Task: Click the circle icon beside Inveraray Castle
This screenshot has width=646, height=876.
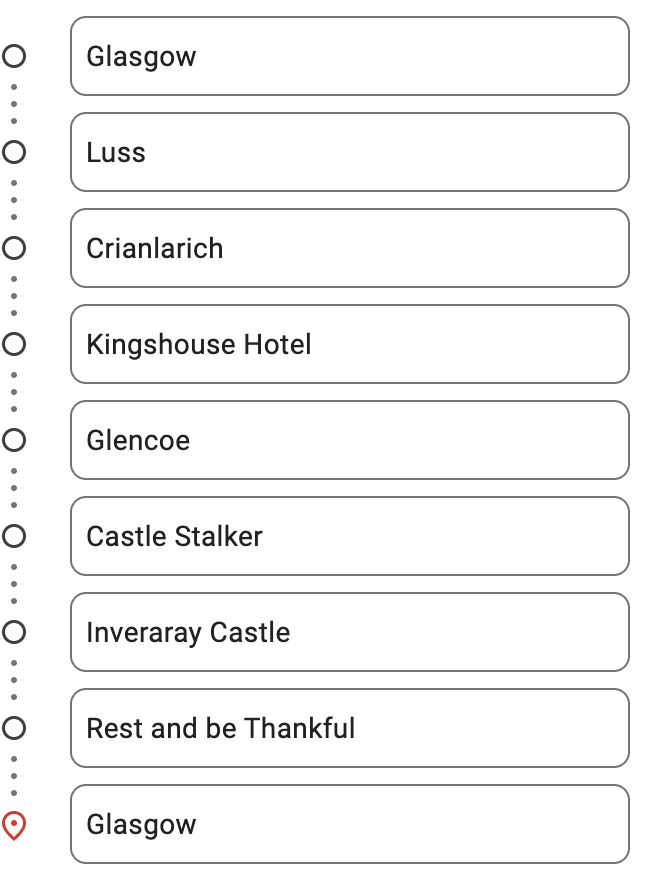Action: pyautogui.click(x=14, y=632)
